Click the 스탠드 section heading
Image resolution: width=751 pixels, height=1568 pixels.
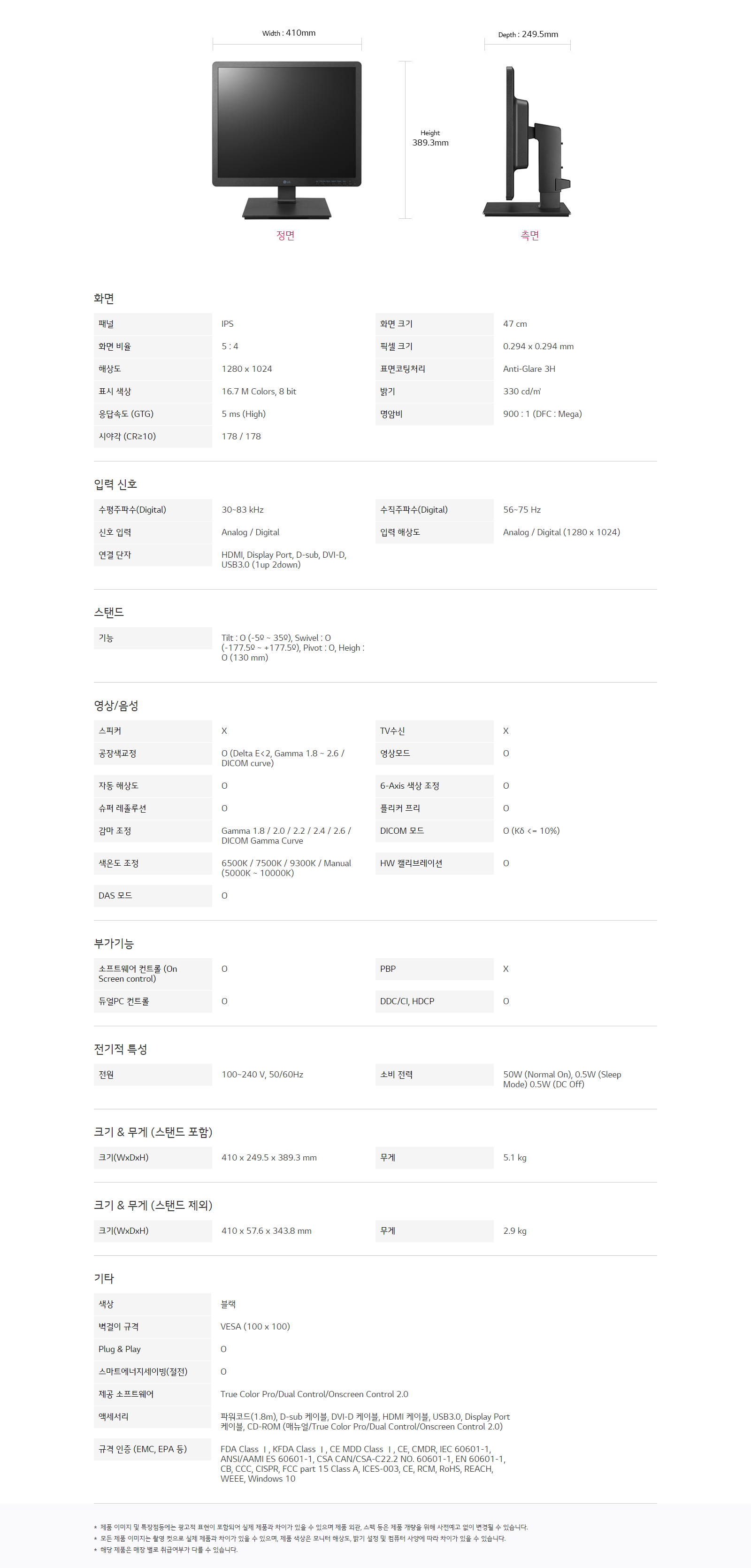[109, 612]
